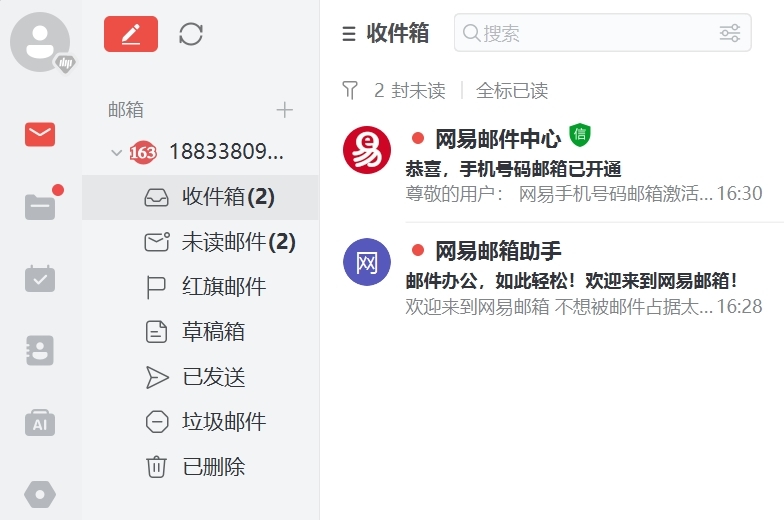Toggle the hamburger menu beside 收件箱 title
The image size is (784, 520).
(x=349, y=34)
